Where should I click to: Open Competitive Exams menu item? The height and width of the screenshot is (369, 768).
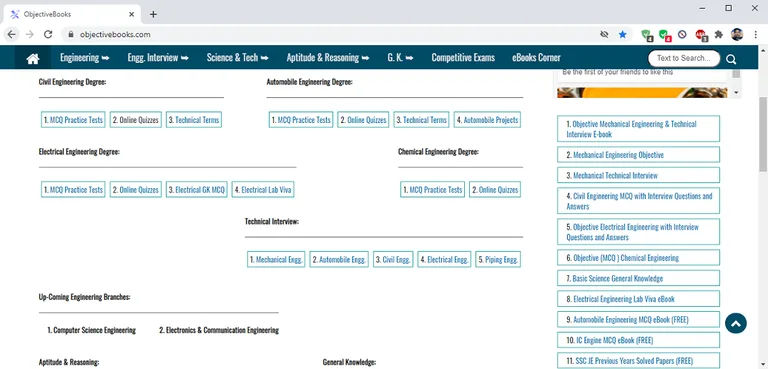(463, 58)
